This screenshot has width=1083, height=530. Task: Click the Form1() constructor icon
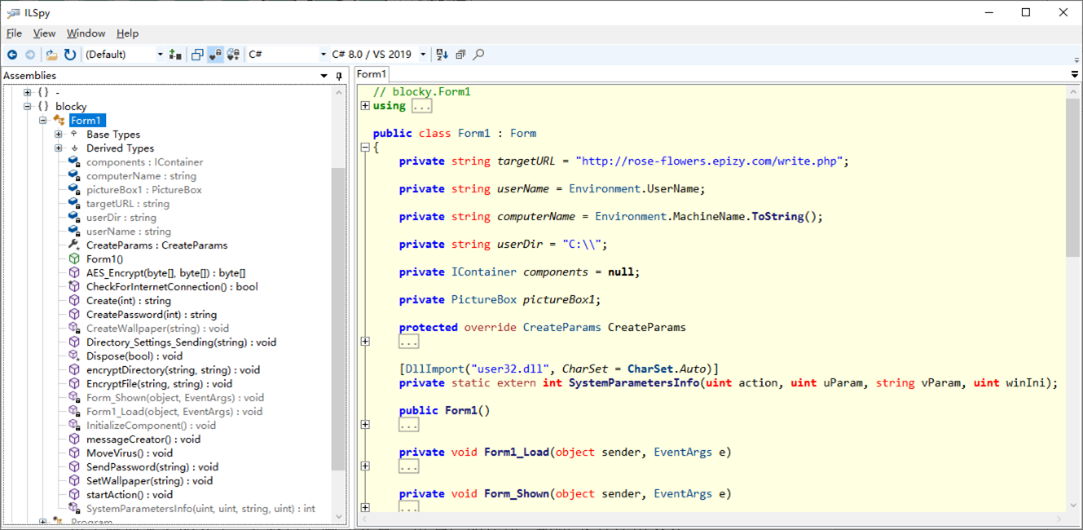point(75,258)
